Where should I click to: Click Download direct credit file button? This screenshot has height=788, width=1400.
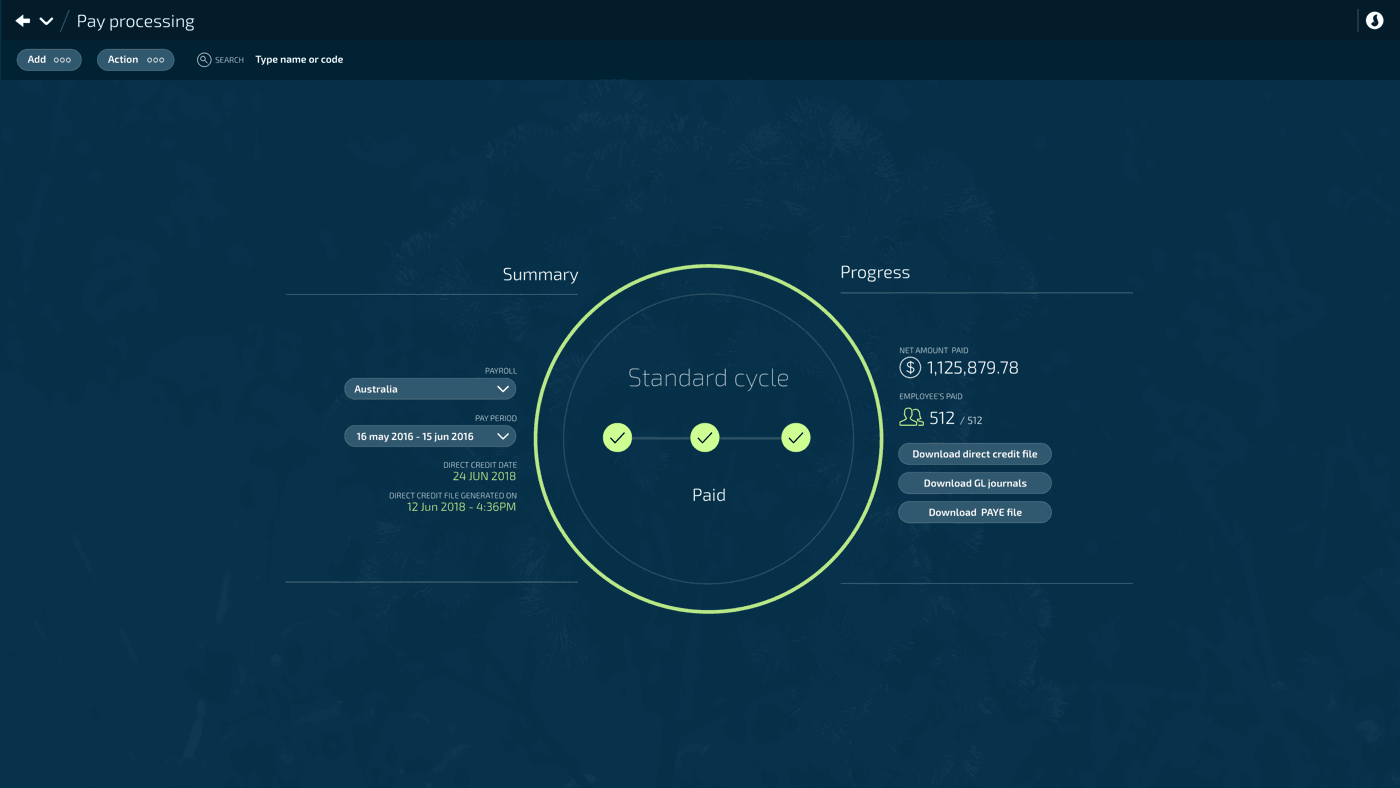click(974, 454)
